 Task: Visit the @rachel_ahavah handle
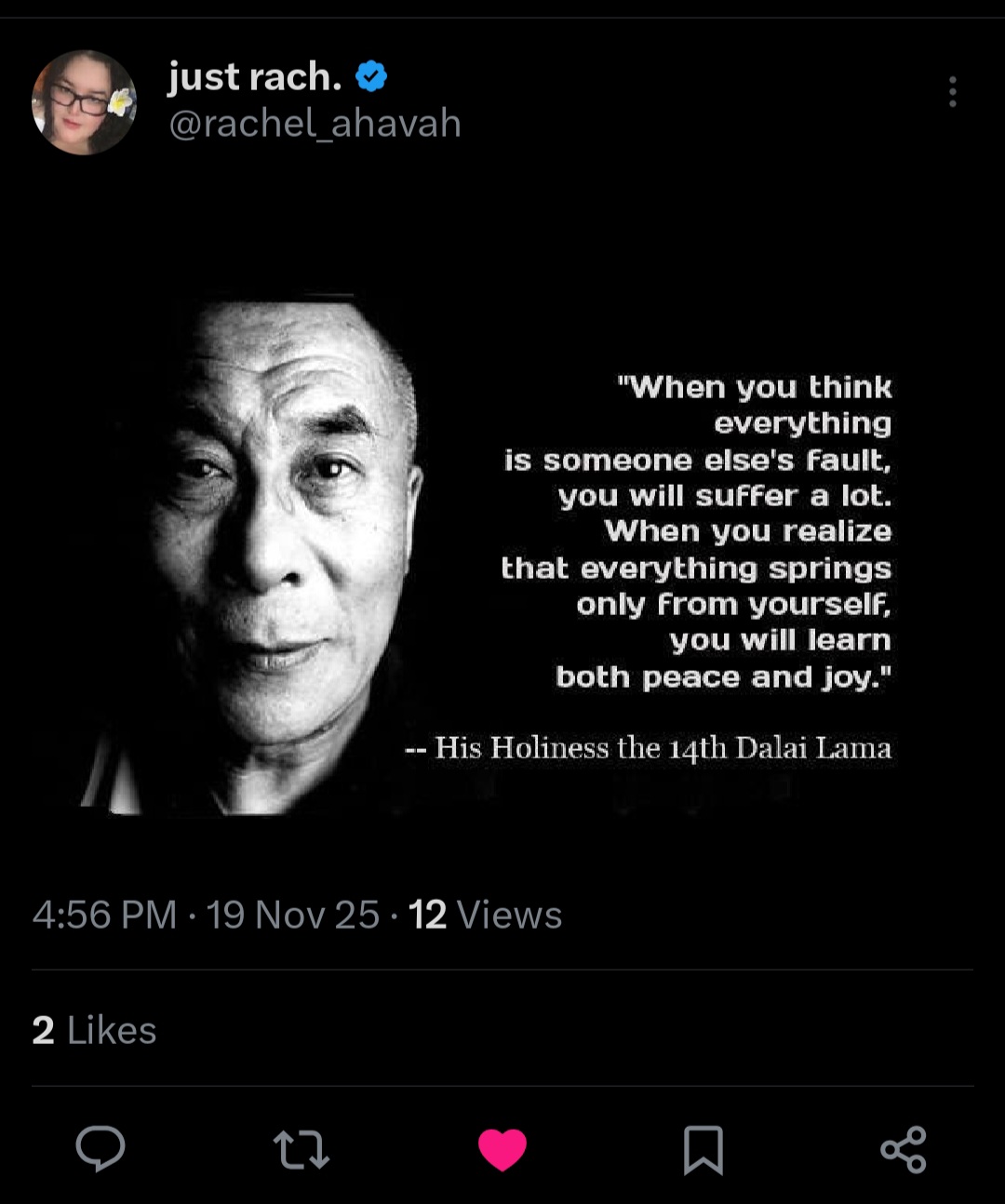click(315, 124)
